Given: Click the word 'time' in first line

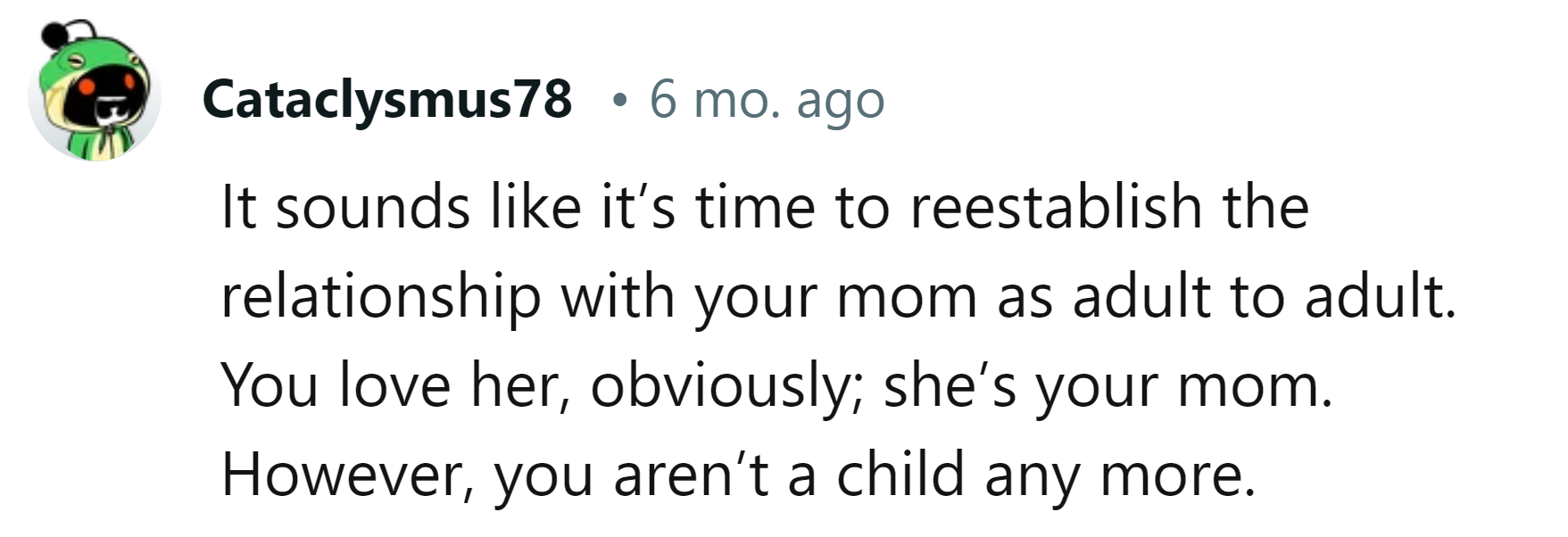Looking at the screenshot, I should coord(755,207).
